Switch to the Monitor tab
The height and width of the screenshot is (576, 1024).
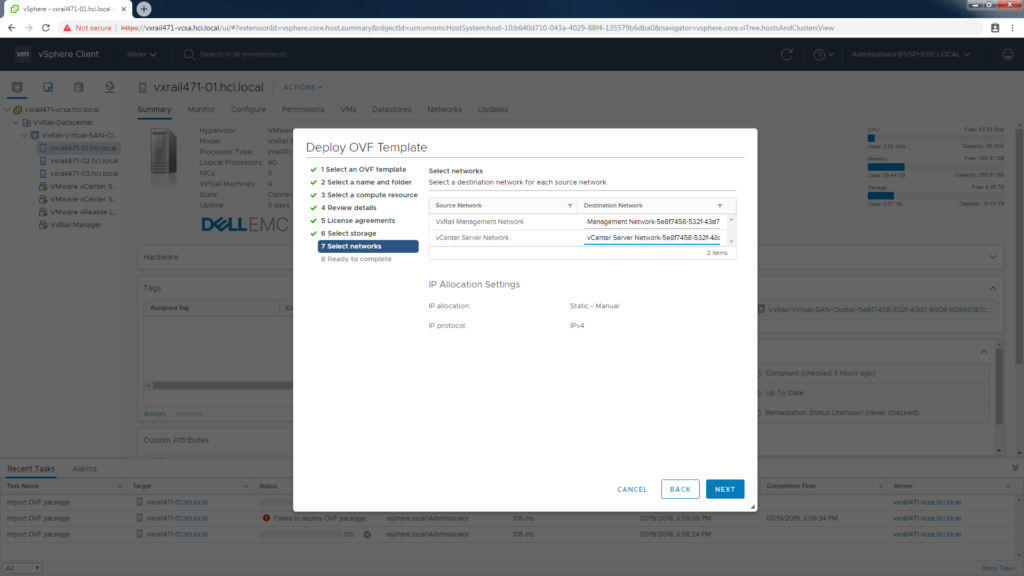pos(201,110)
